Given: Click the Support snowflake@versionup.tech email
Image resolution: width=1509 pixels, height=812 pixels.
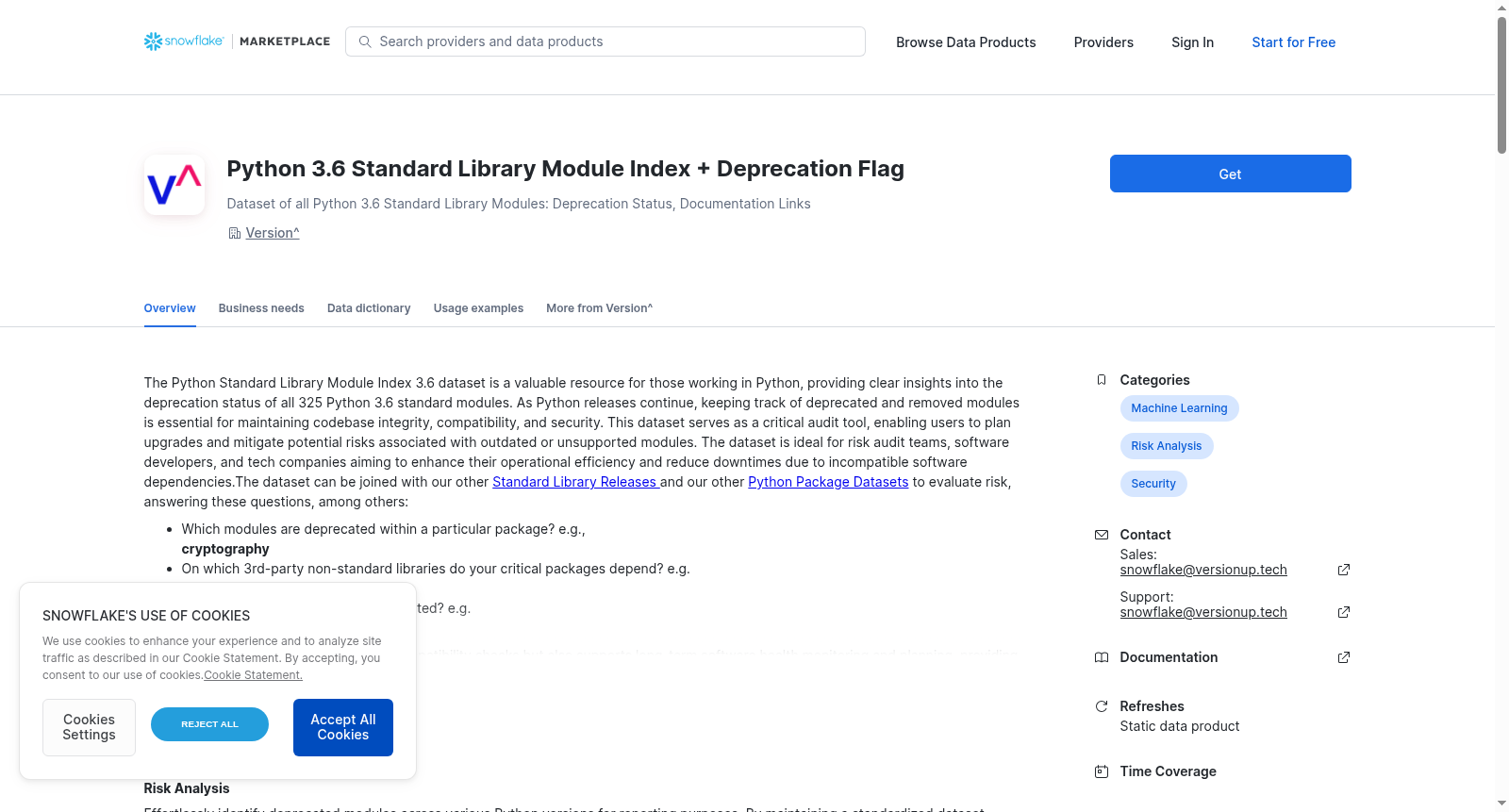Looking at the screenshot, I should [1203, 612].
